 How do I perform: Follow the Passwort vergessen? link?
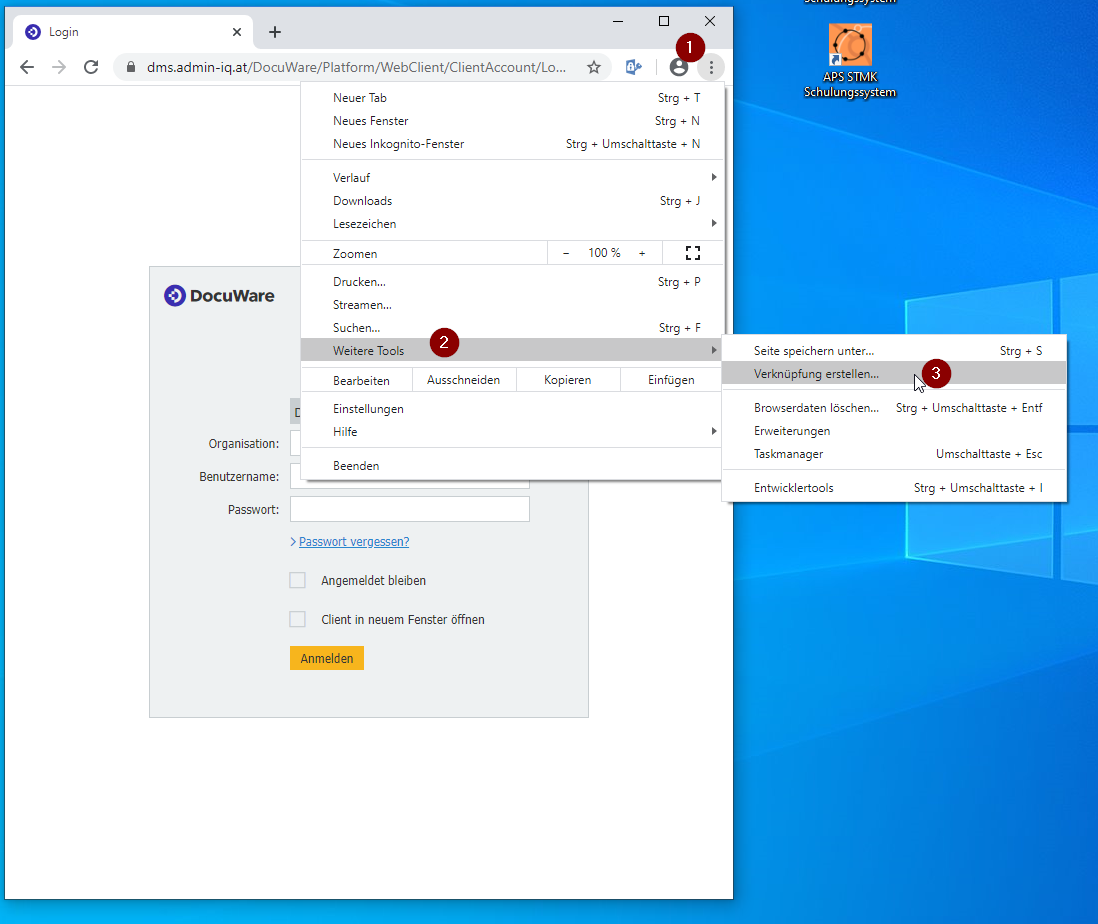[354, 542]
